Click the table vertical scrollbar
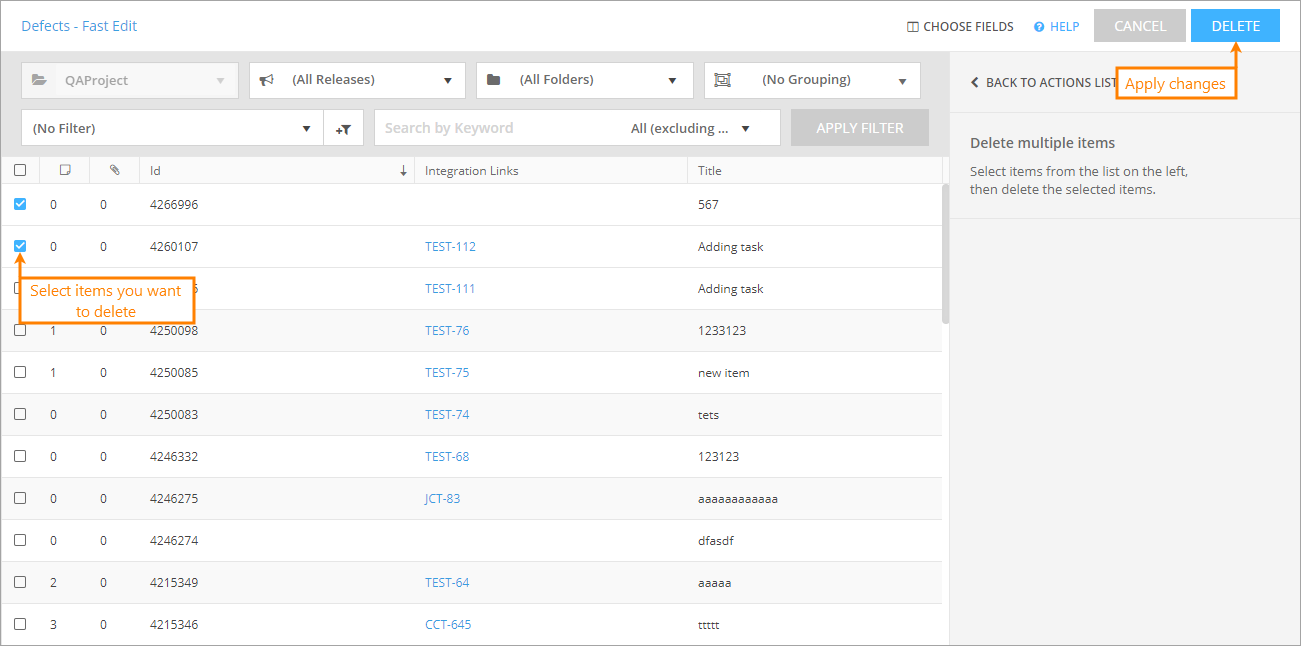Screen dimensions: 1301x646 (x=945, y=255)
